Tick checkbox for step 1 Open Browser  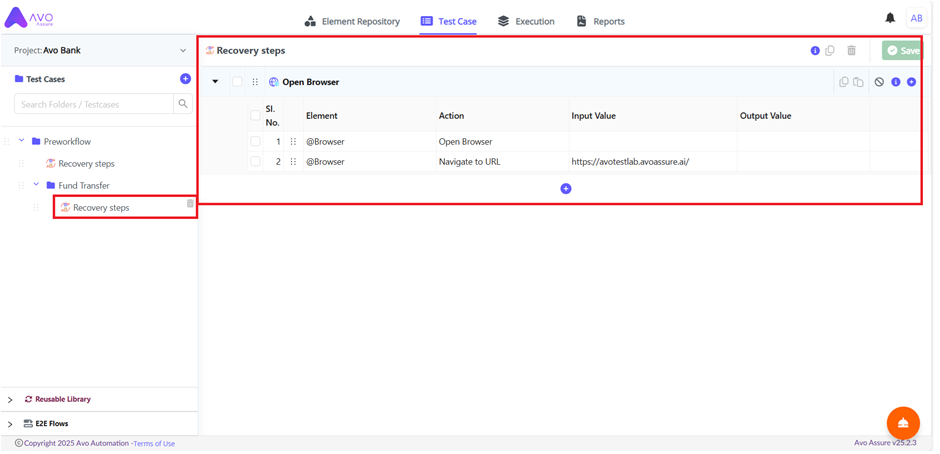pyautogui.click(x=255, y=142)
